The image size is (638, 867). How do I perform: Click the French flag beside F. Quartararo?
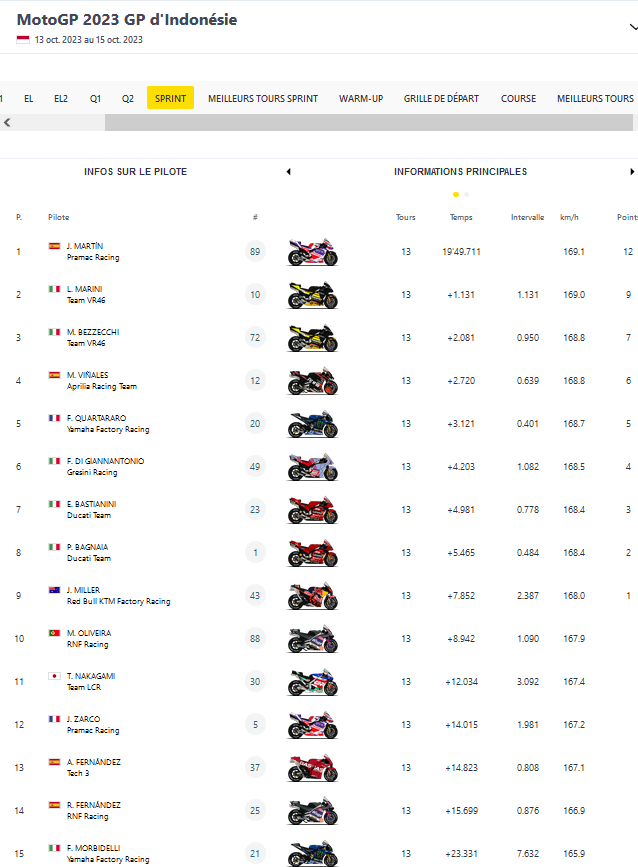pos(54,418)
